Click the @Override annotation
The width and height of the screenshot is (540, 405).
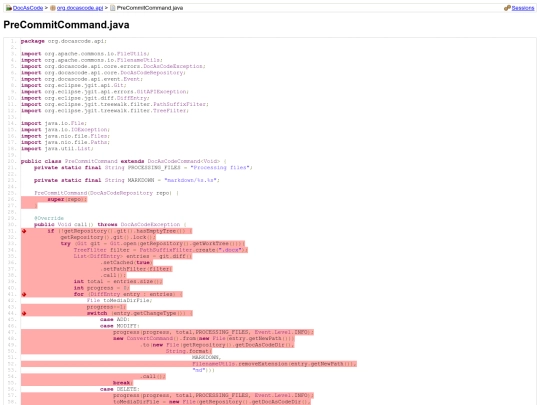pos(49,218)
